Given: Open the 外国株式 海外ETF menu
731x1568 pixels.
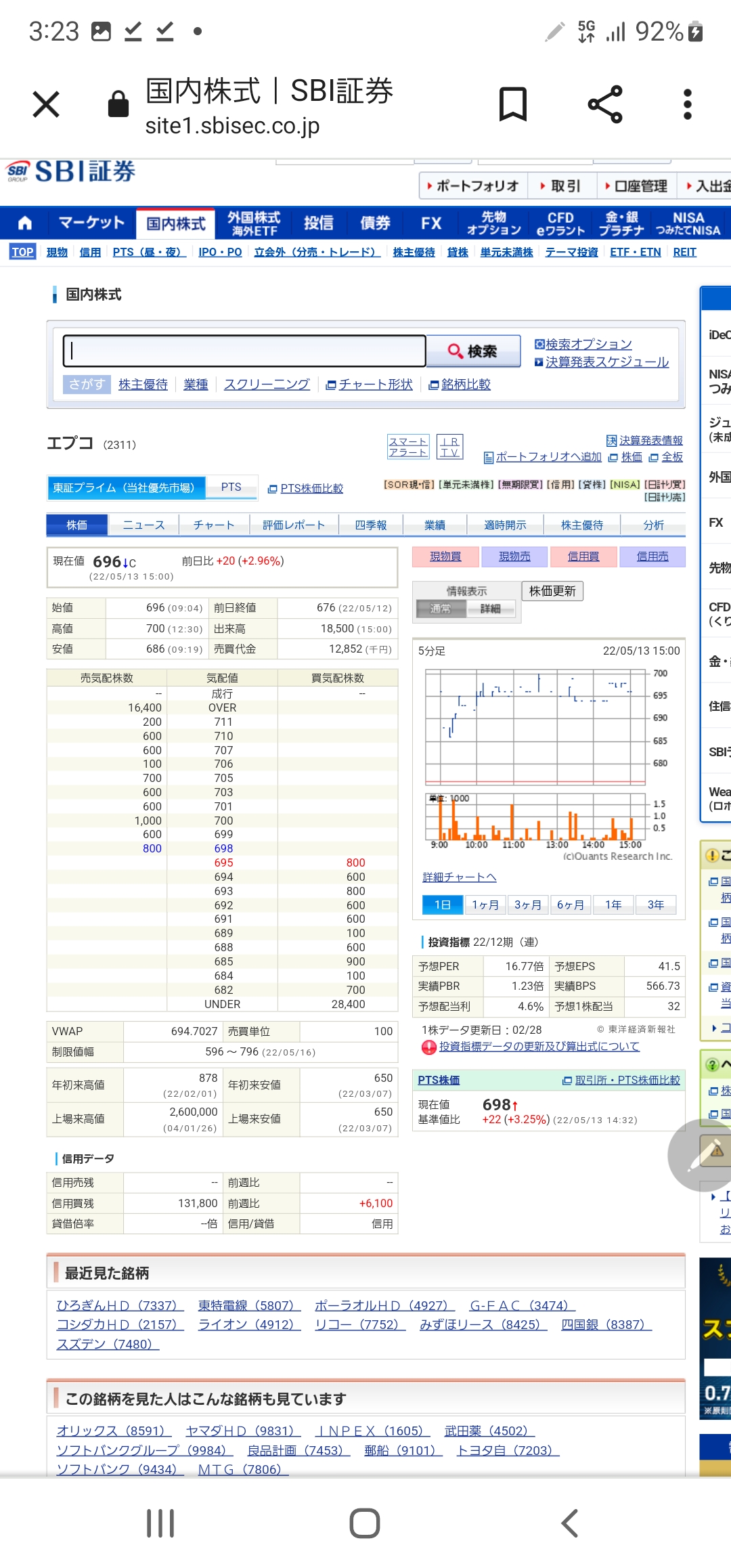Looking at the screenshot, I should point(254,223).
